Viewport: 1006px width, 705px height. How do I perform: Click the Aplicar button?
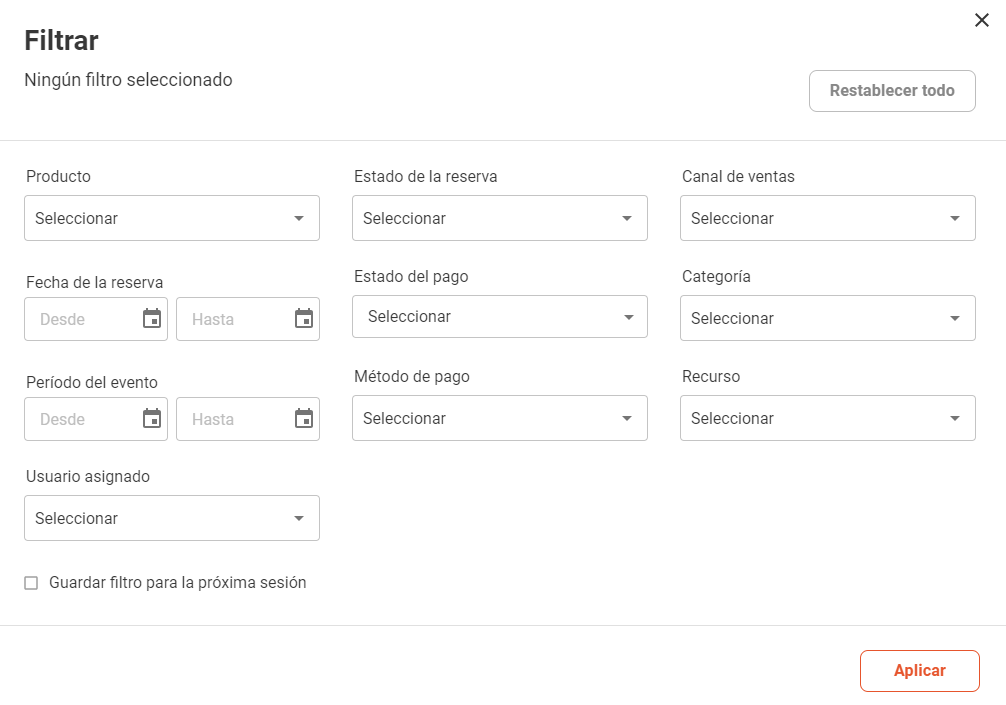pos(919,671)
